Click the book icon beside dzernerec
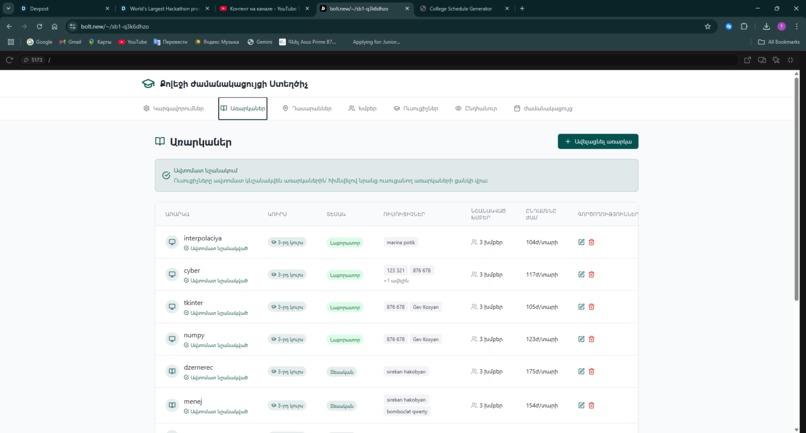 172,371
